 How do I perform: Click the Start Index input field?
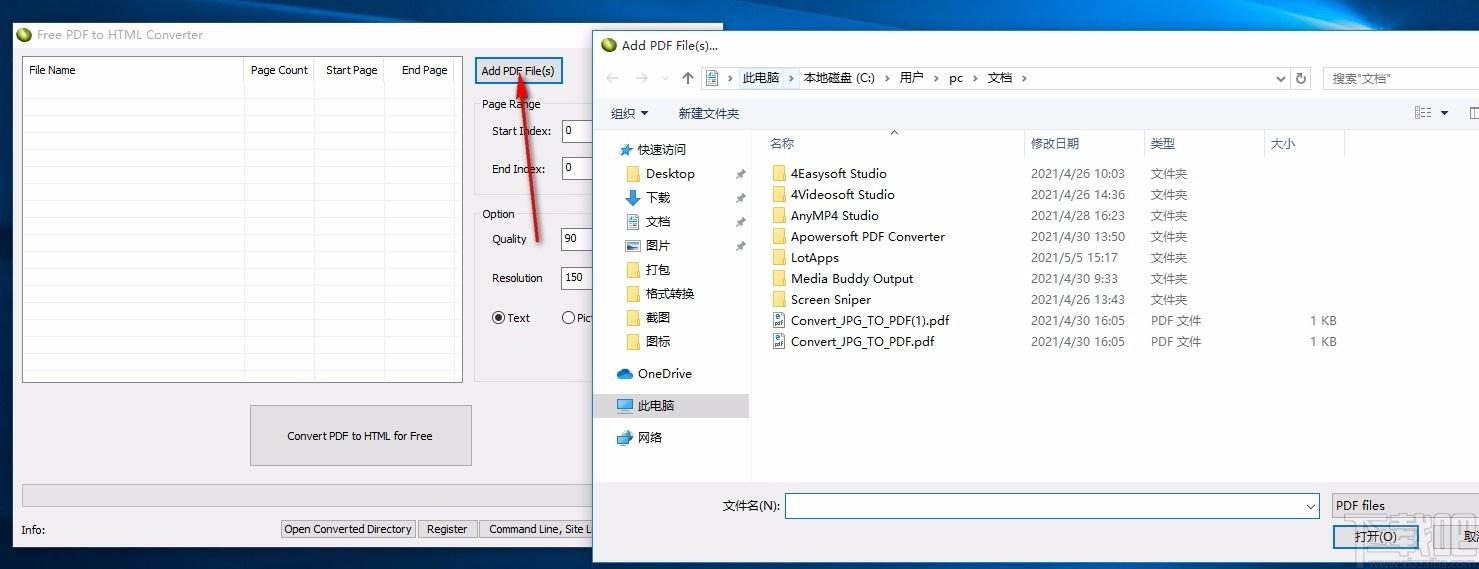click(x=577, y=130)
